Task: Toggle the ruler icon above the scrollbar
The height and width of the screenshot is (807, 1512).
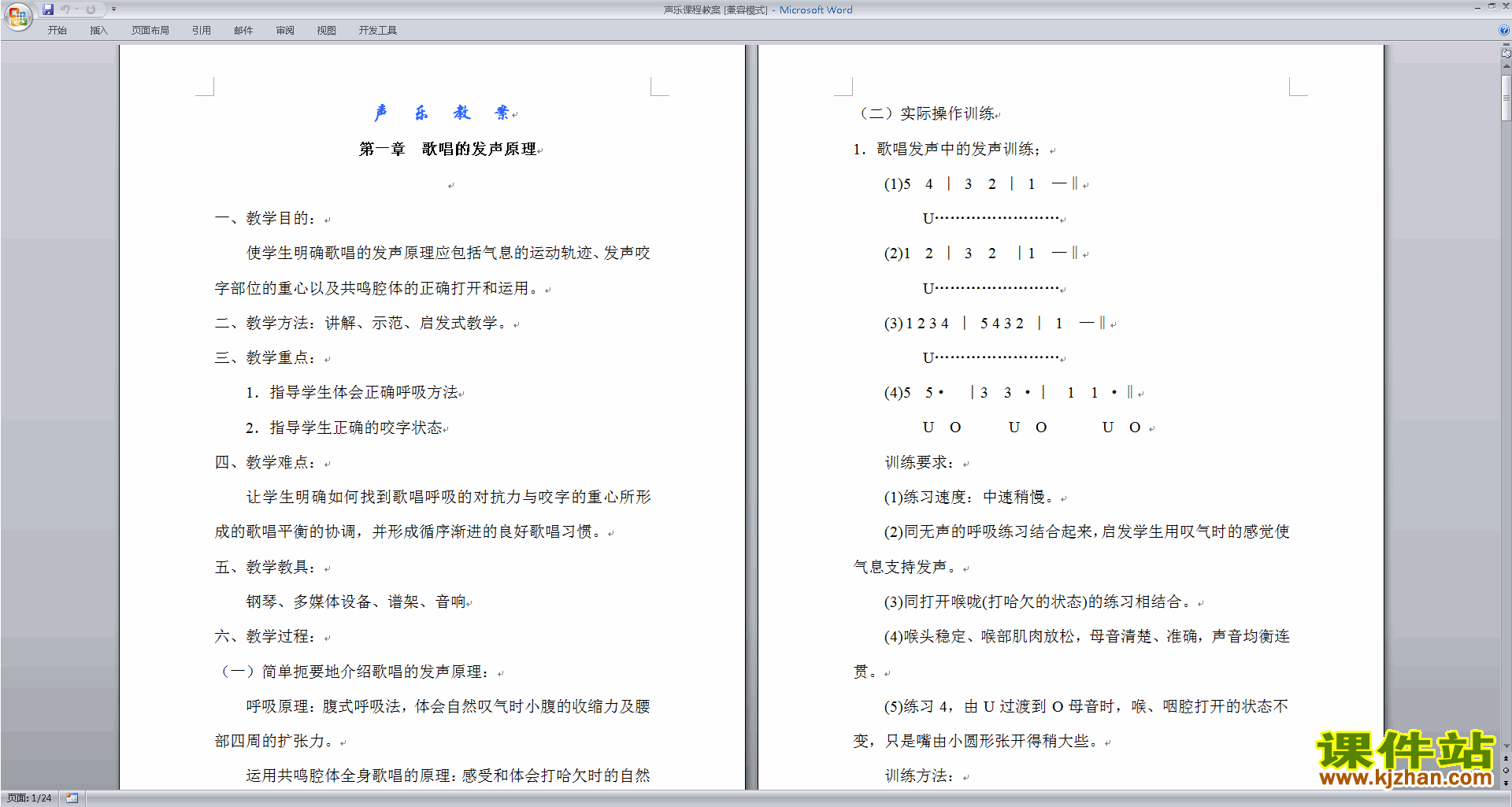Action: [1506, 54]
